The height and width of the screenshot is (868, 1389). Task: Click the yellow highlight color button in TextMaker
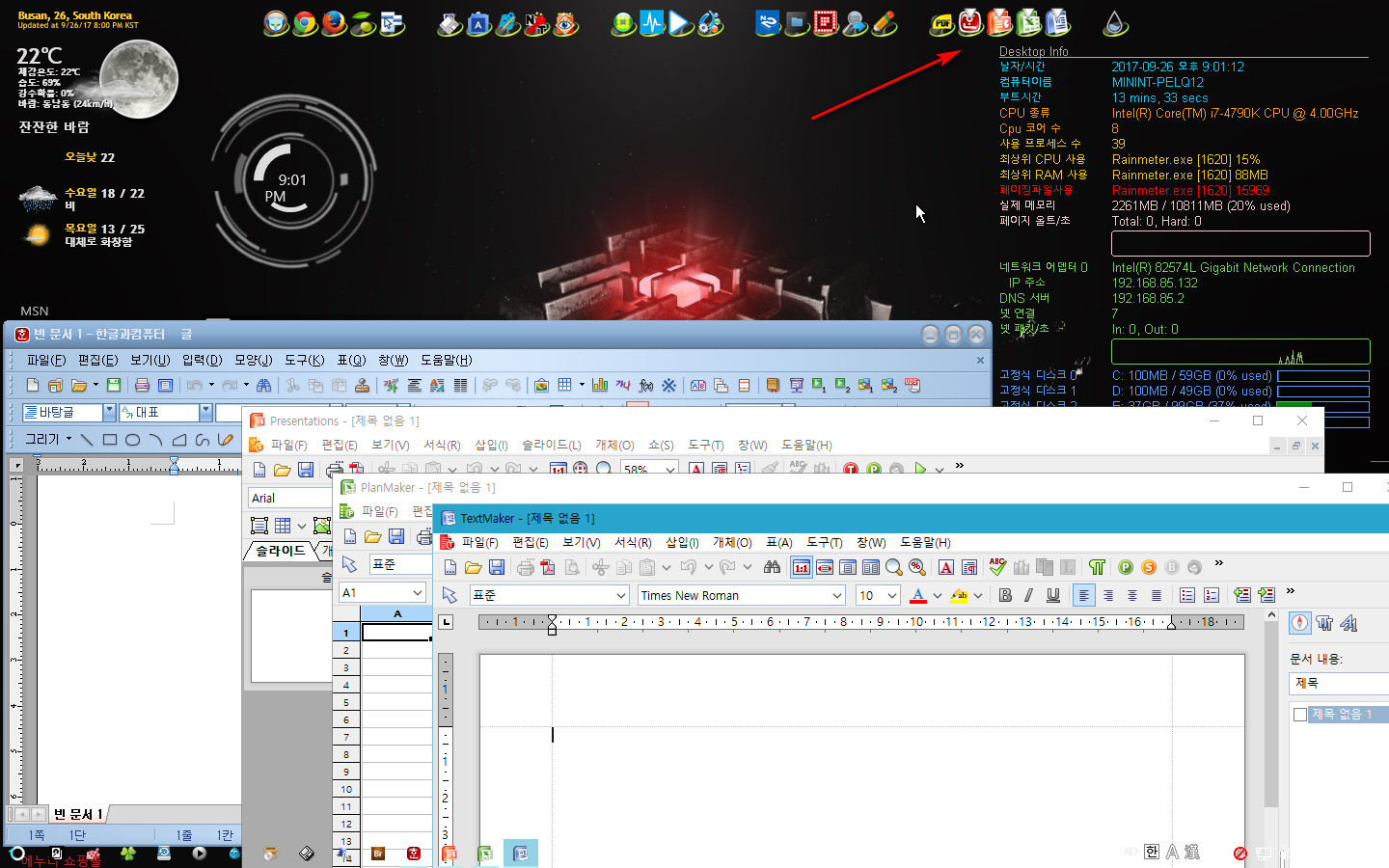[959, 595]
